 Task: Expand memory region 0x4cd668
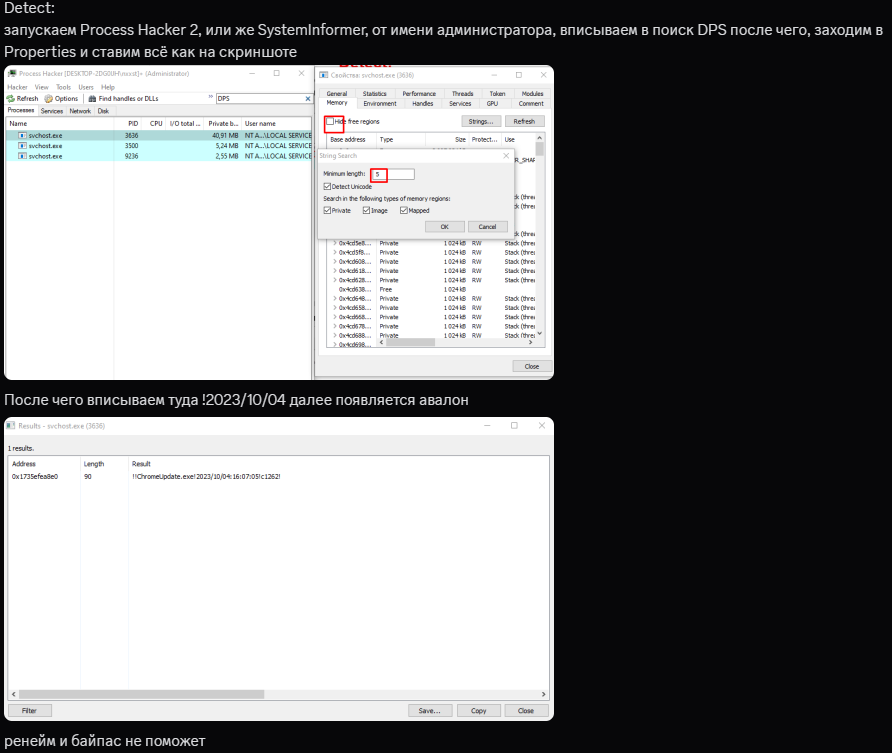[334, 317]
